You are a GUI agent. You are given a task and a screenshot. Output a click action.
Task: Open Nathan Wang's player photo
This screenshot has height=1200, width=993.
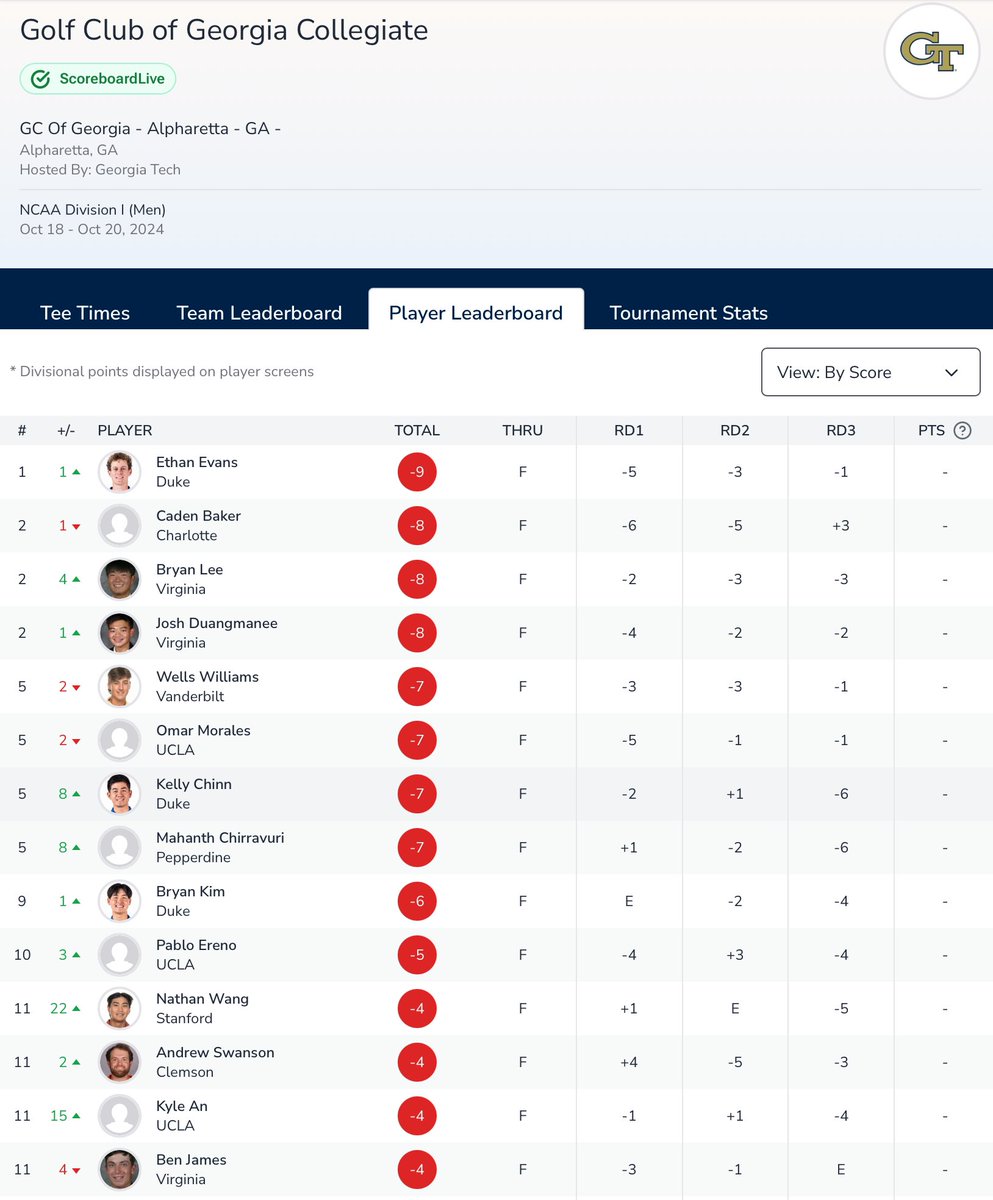pos(120,1009)
